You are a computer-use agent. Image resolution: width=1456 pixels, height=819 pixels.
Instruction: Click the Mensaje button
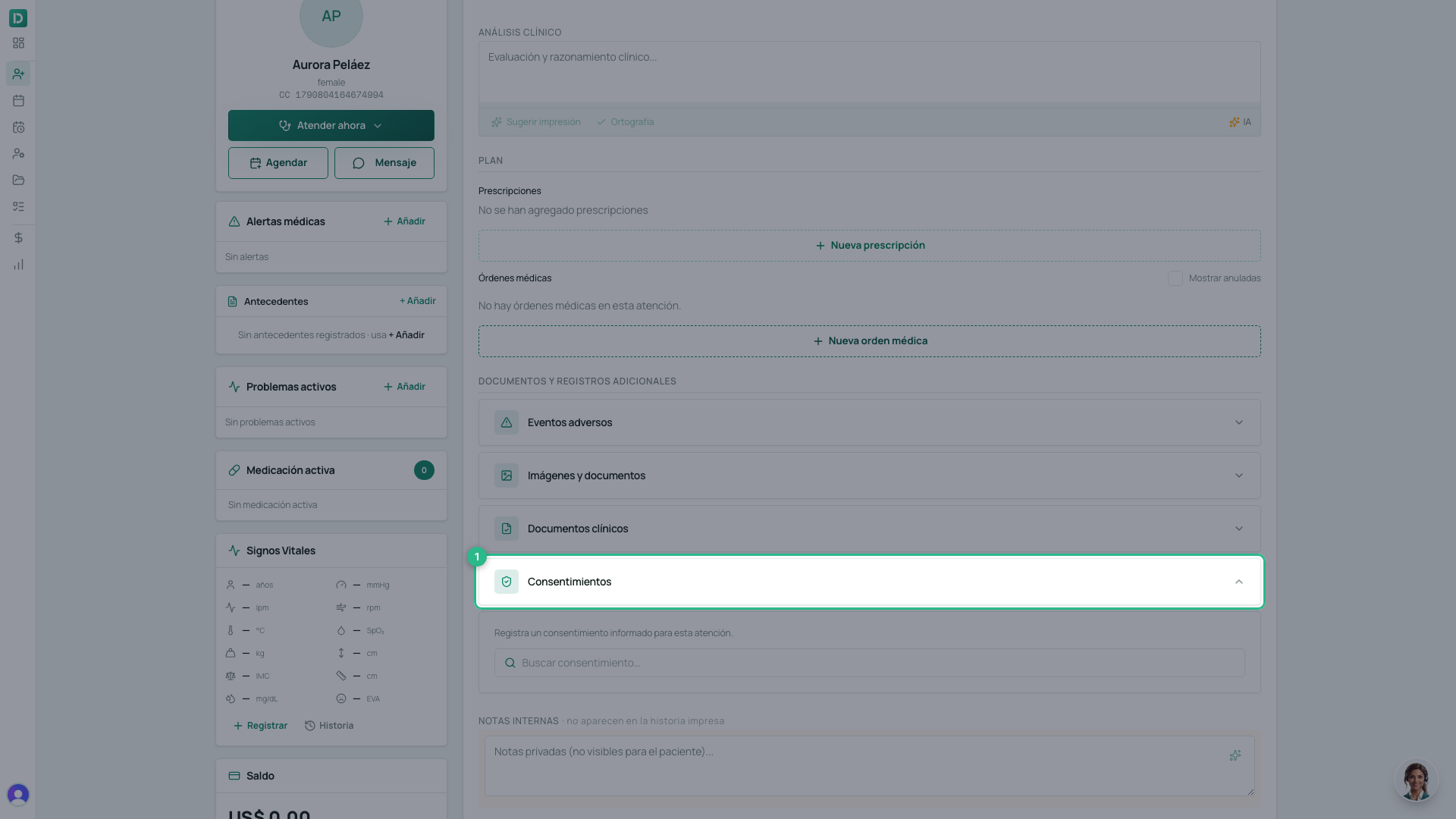pyautogui.click(x=384, y=163)
